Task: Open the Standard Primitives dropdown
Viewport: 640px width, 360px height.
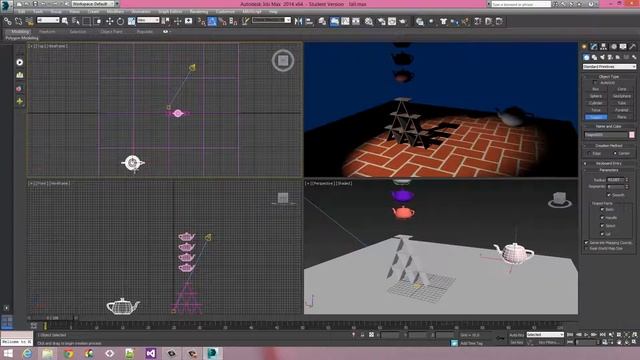Action: coord(609,67)
